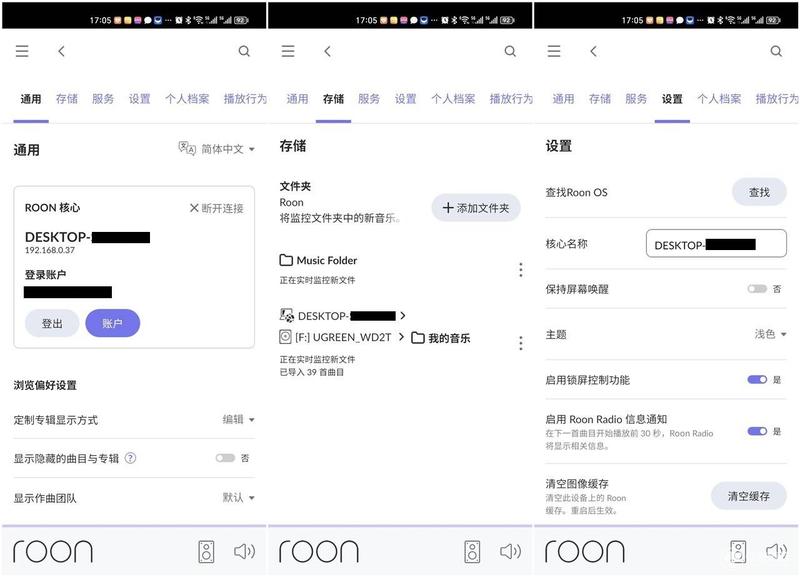Select 服务 tab in right screen
The height and width of the screenshot is (577, 800).
click(x=636, y=98)
